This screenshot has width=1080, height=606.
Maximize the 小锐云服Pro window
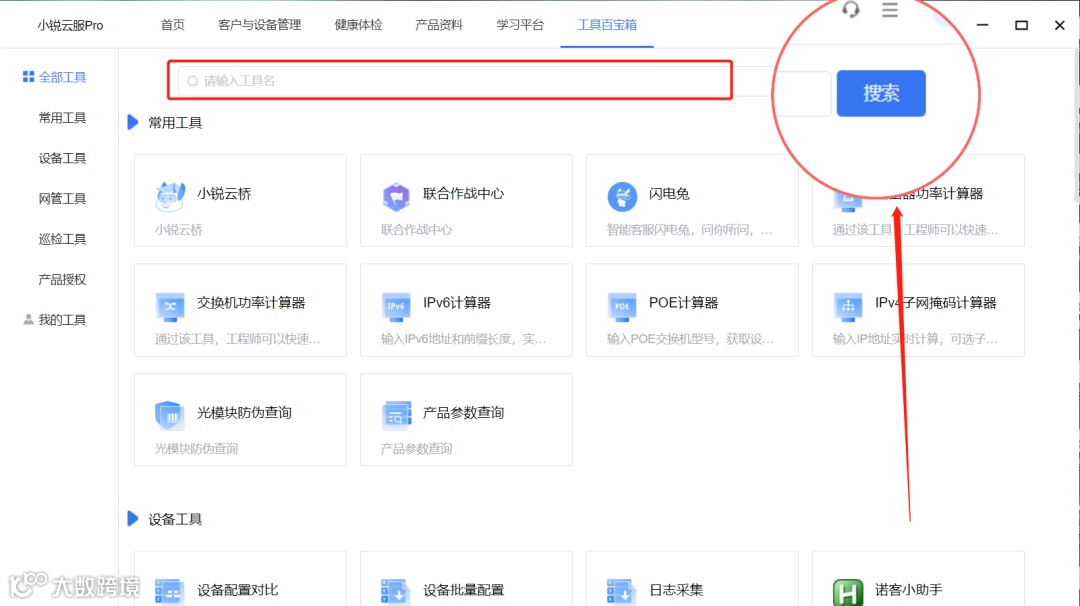[x=1021, y=25]
